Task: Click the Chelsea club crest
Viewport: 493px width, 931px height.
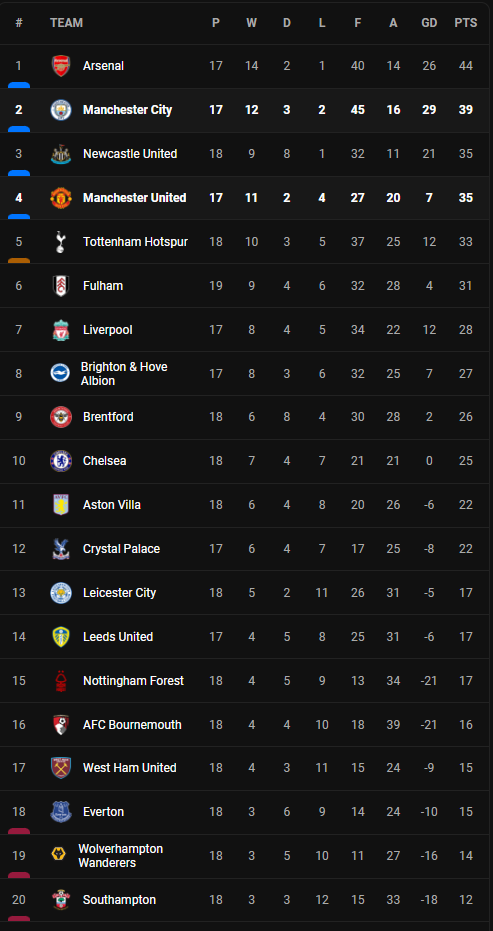Action: click(61, 461)
